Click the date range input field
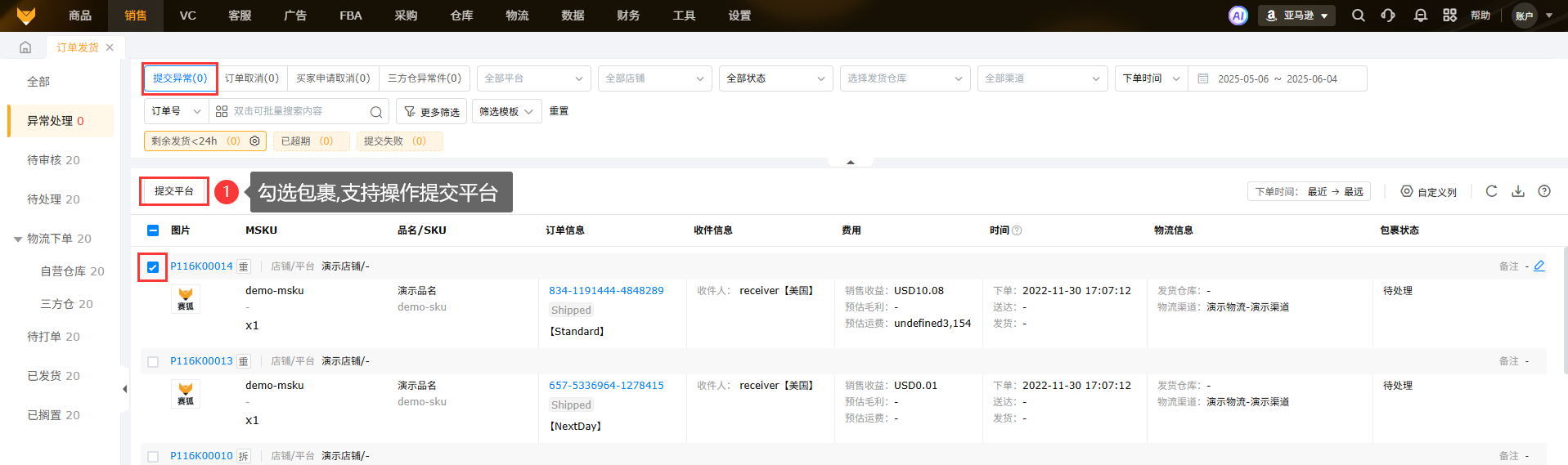The width and height of the screenshot is (1568, 465). point(1278,78)
